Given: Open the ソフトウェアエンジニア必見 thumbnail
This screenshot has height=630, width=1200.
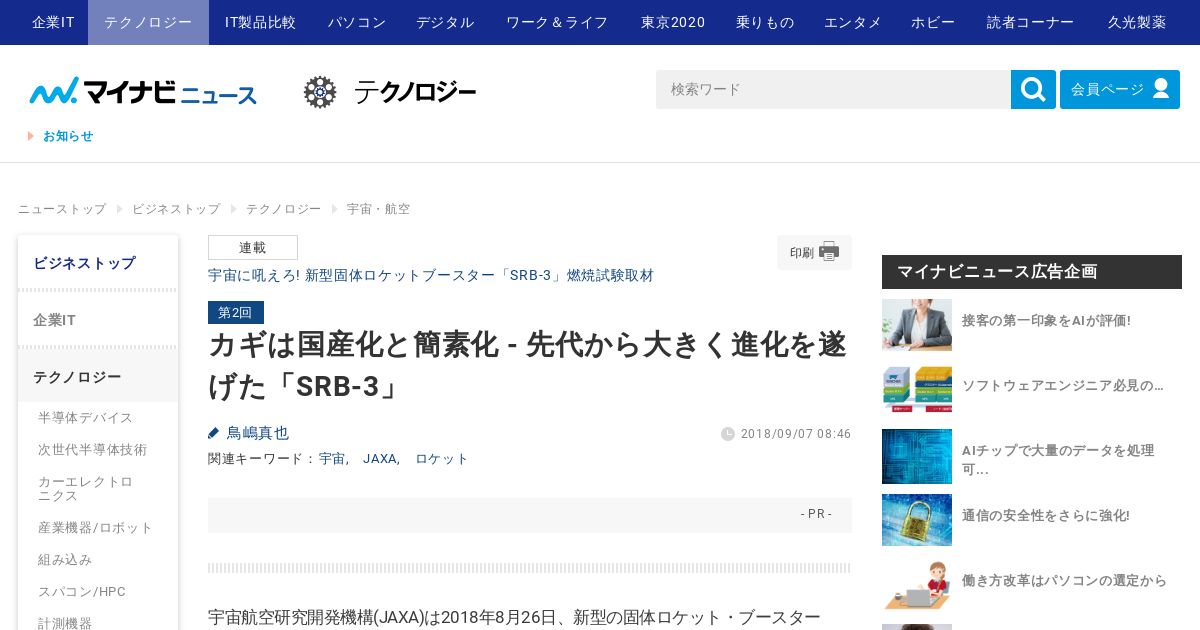Looking at the screenshot, I should click(x=917, y=390).
